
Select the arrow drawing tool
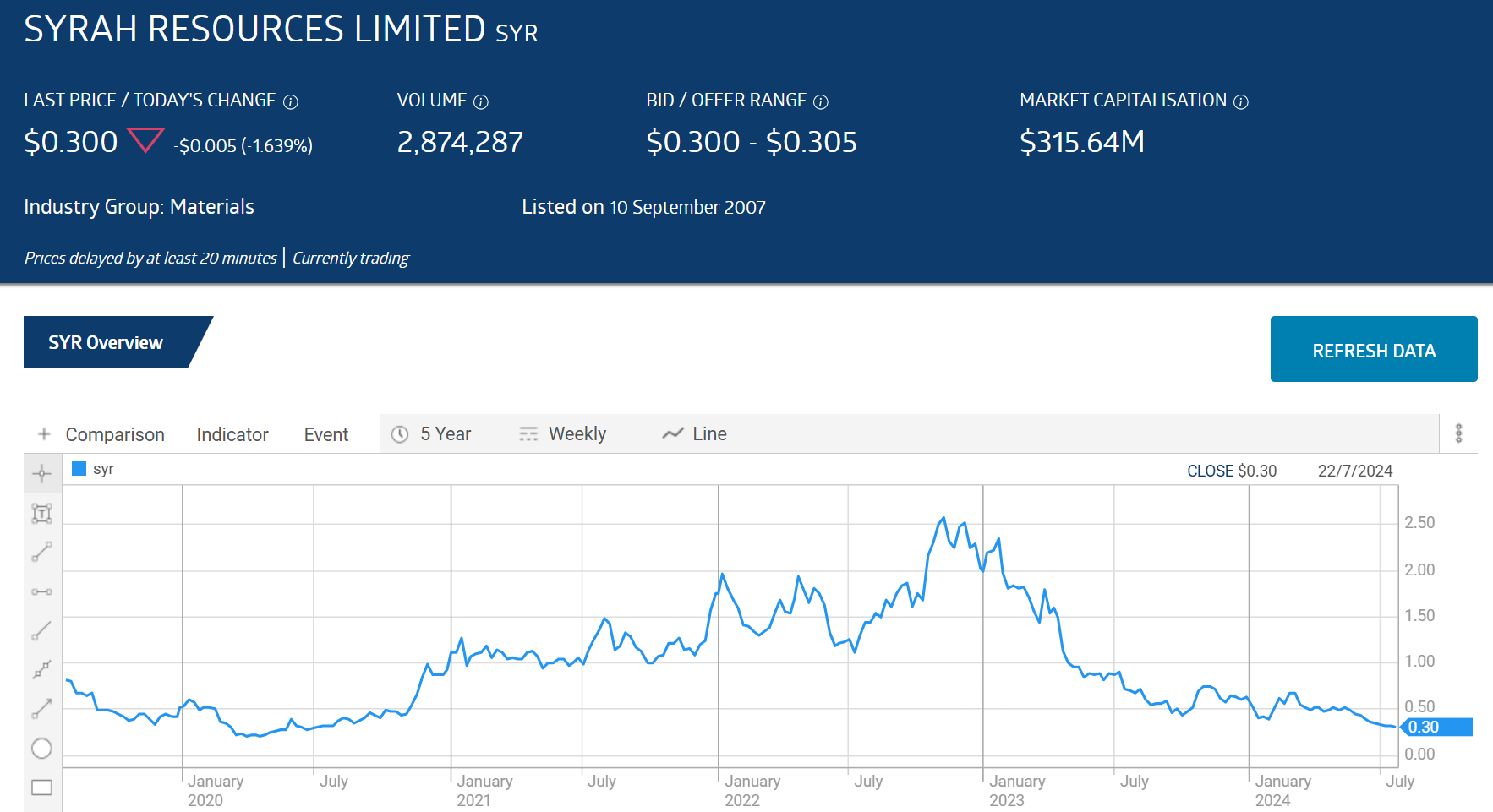(42, 709)
